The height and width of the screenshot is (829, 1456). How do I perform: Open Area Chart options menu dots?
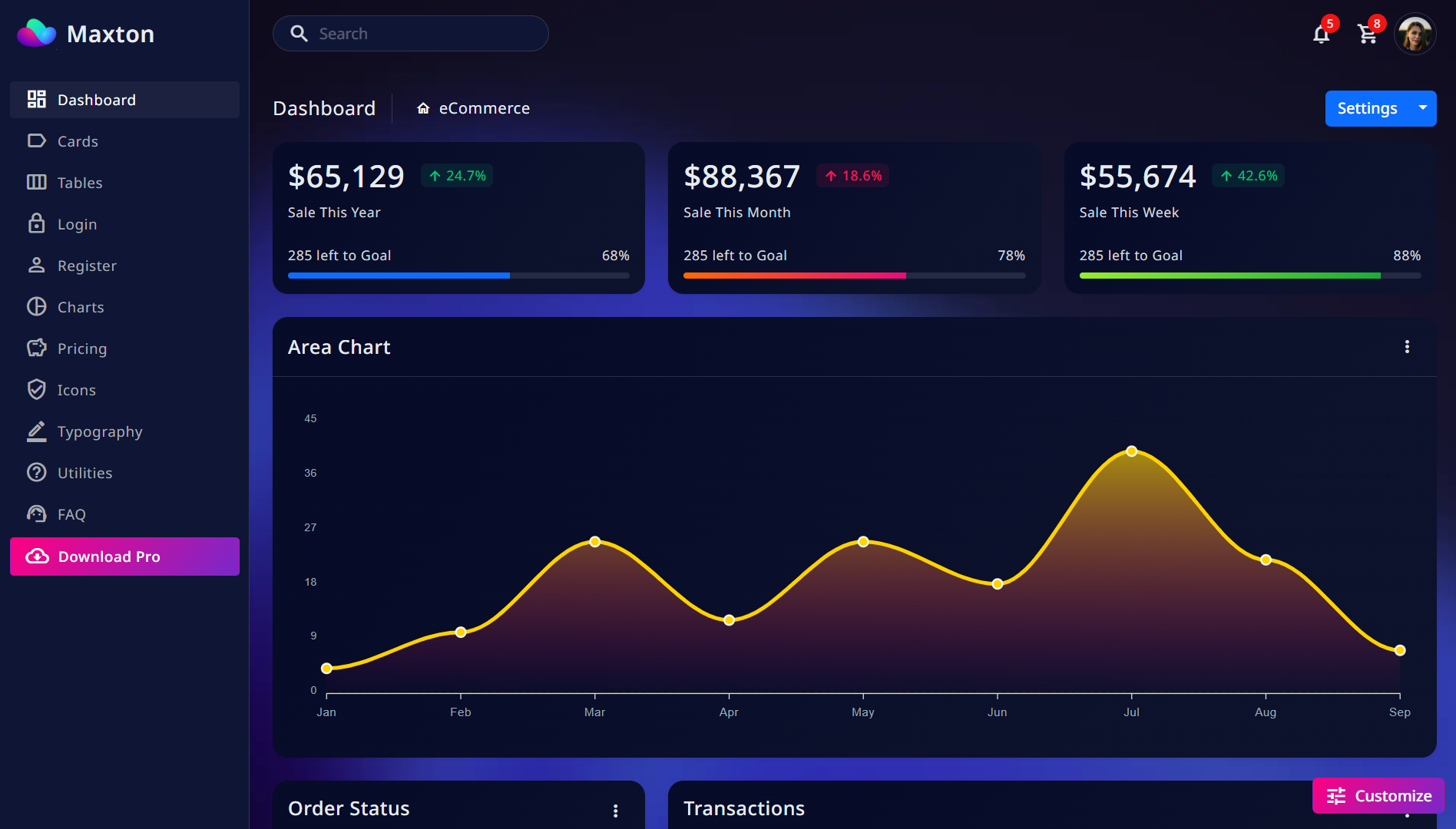coord(1407,347)
